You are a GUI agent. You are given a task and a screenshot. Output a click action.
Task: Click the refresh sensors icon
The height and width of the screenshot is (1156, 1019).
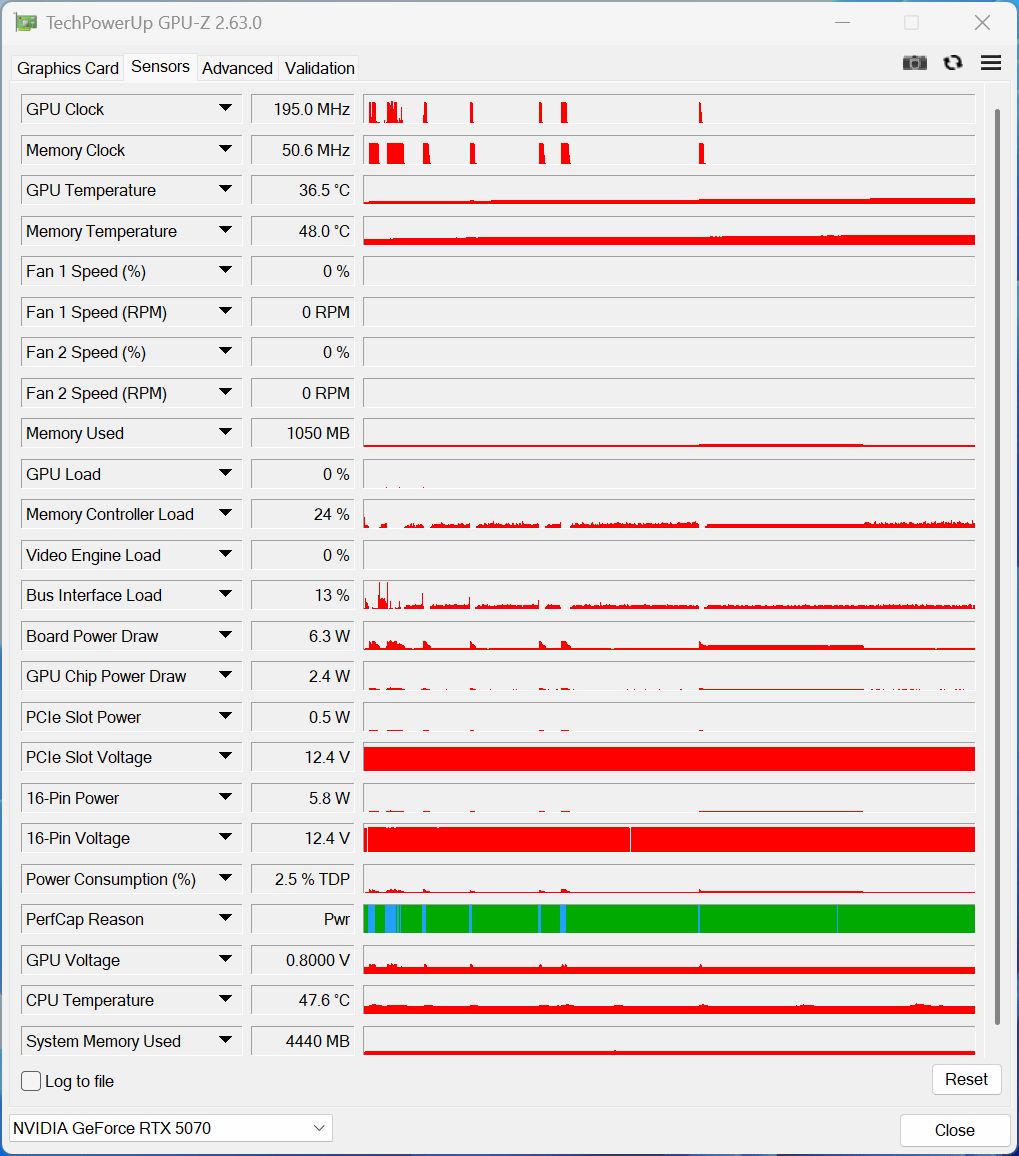[953, 63]
